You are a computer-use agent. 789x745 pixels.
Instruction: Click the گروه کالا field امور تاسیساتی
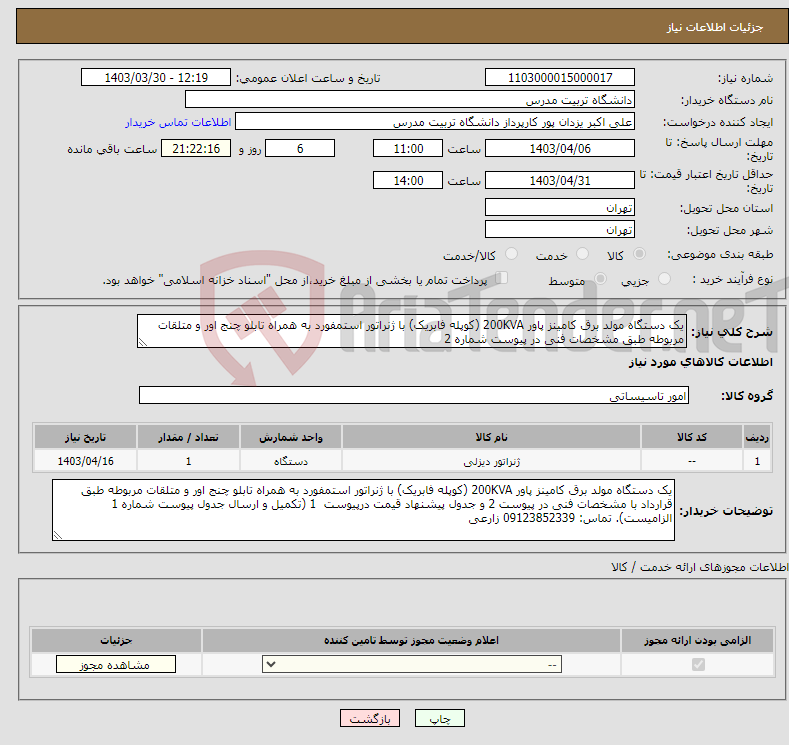pyautogui.click(x=414, y=395)
